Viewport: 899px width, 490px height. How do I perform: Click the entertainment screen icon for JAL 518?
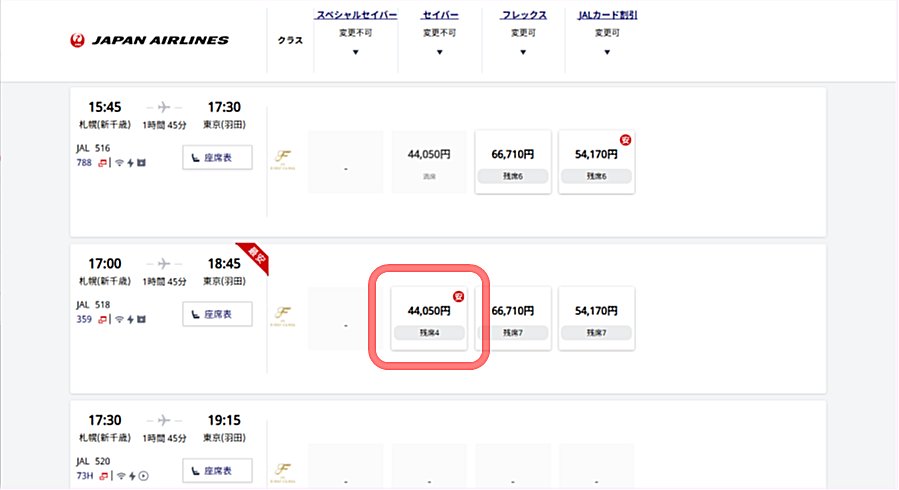141,320
